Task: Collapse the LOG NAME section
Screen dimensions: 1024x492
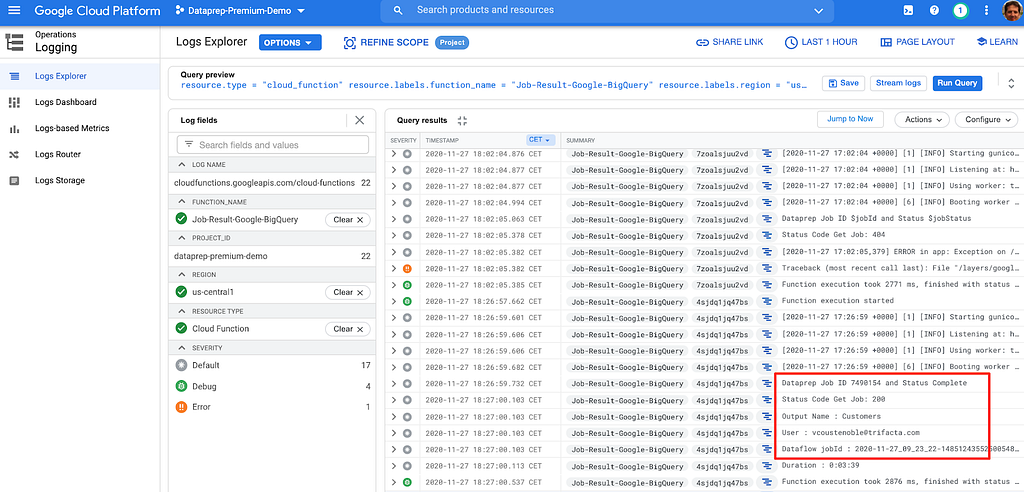Action: coord(182,165)
